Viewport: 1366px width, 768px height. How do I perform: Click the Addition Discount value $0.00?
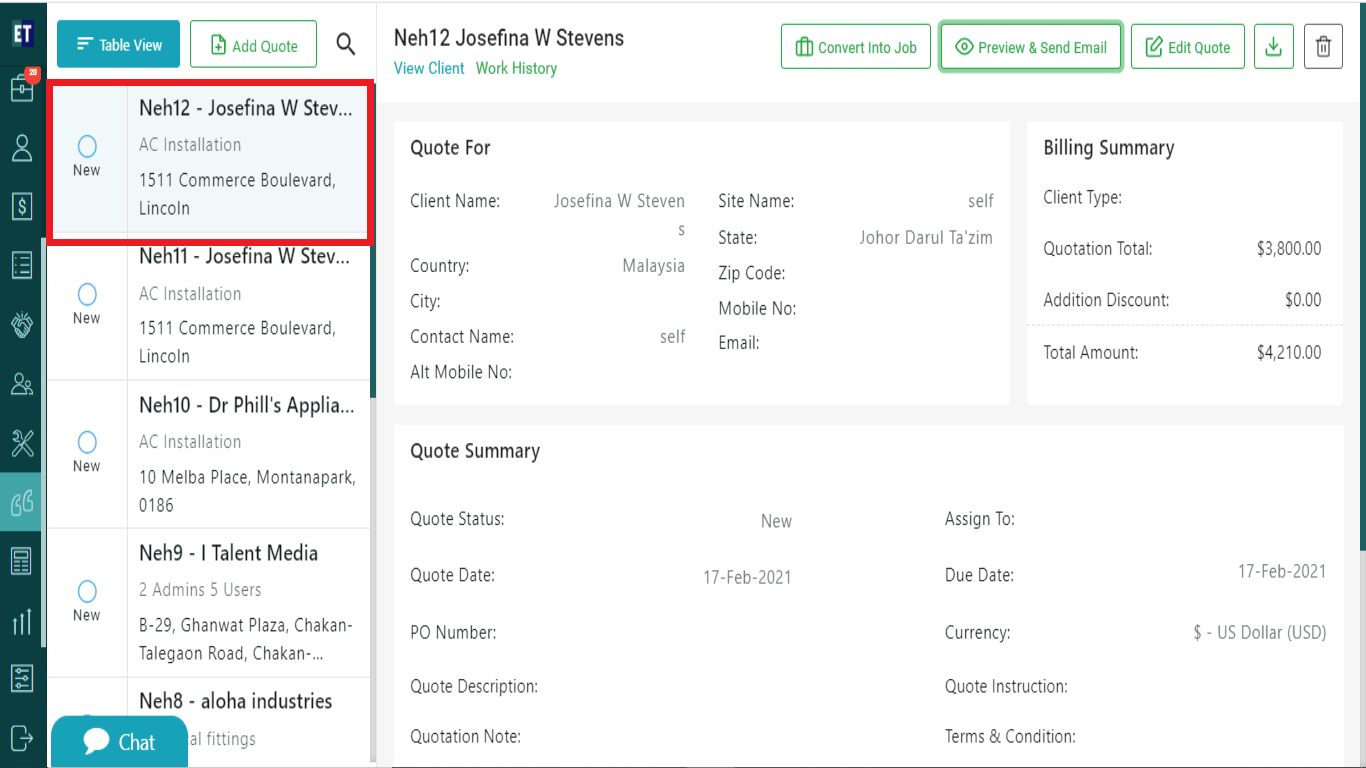tap(1303, 300)
